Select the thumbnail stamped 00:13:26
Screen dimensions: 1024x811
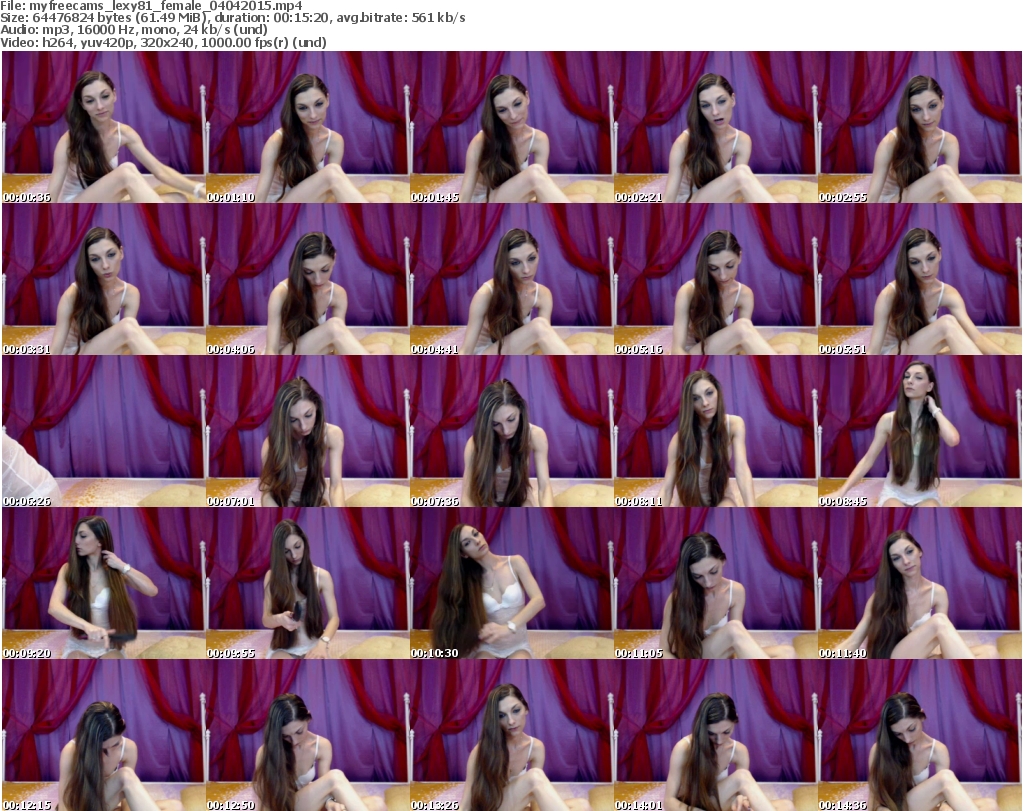[x=511, y=735]
